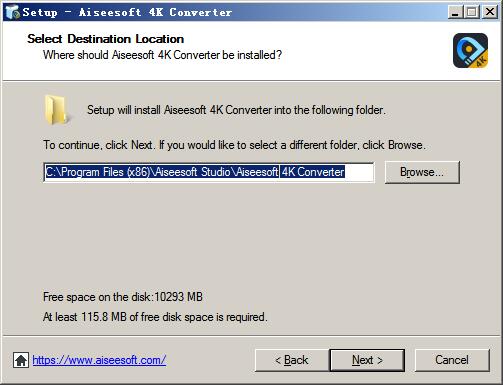Open the https://www.aiseesoft.com/ link
Image resolution: width=503 pixels, height=385 pixels.
99,360
